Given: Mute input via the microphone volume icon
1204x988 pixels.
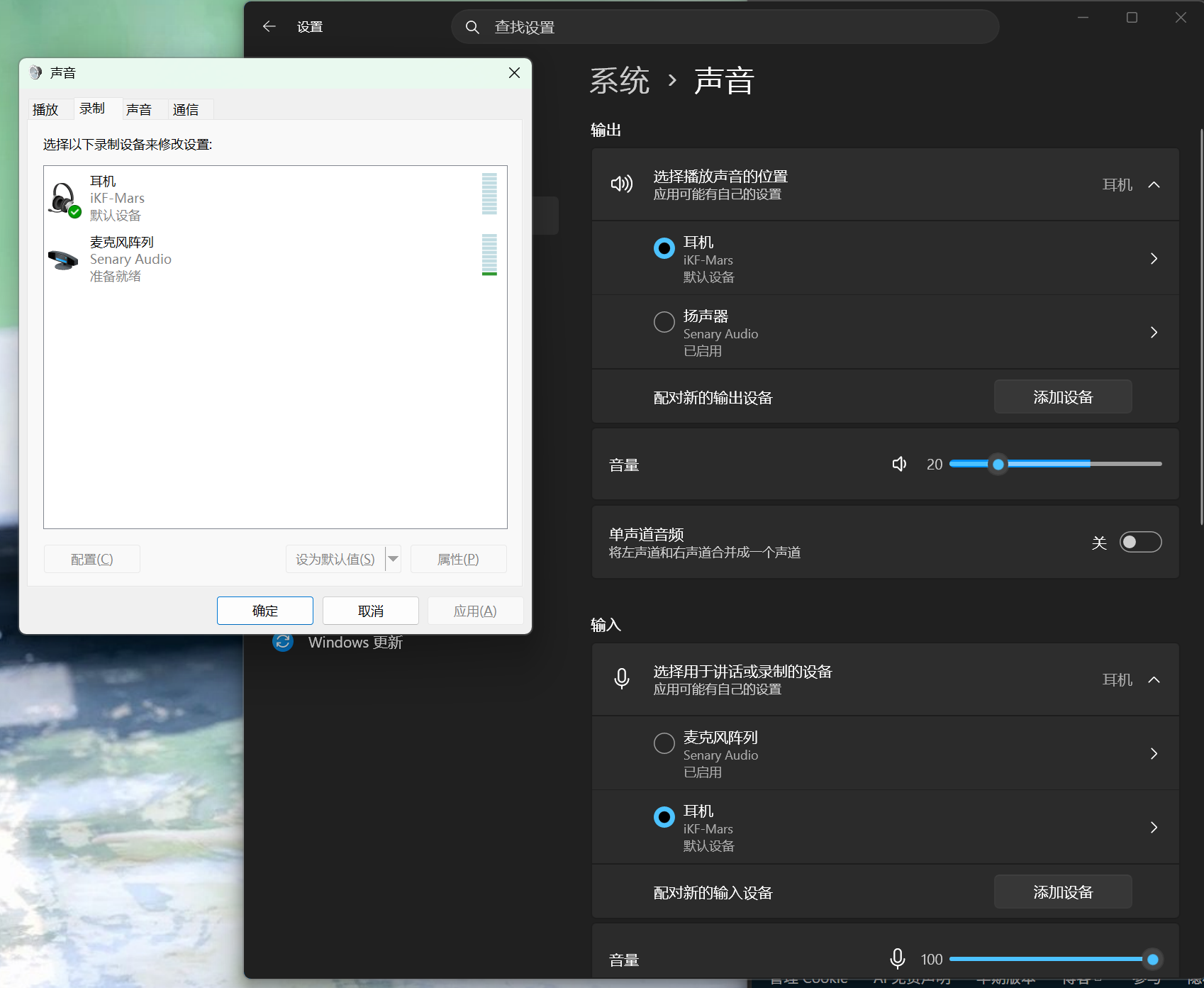Looking at the screenshot, I should pyautogui.click(x=897, y=959).
